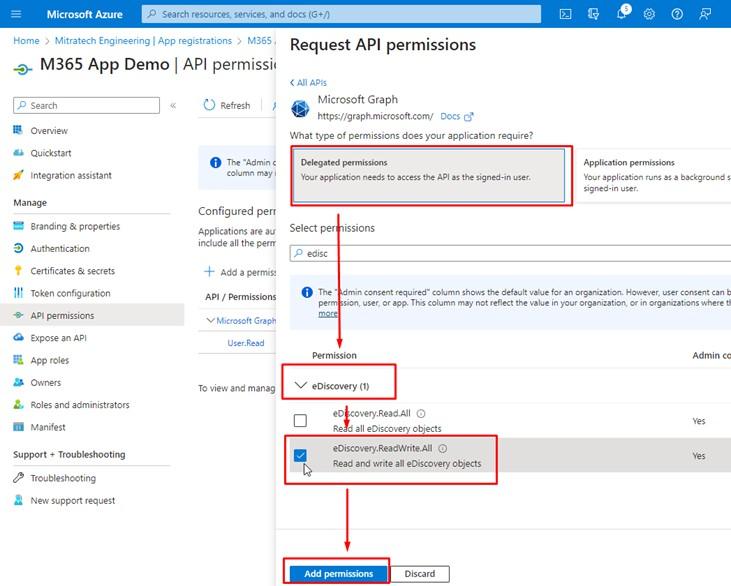This screenshot has height=586, width=731.
Task: Click the Certificates & secrets key icon
Action: [x=18, y=270]
